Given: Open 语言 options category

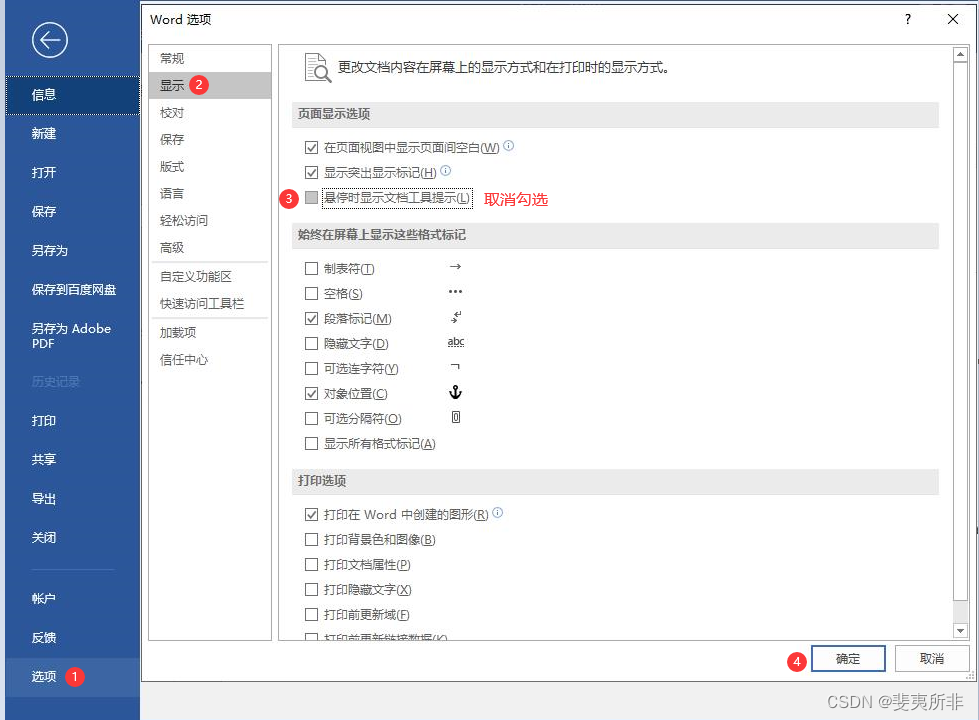Looking at the screenshot, I should tap(210, 194).
